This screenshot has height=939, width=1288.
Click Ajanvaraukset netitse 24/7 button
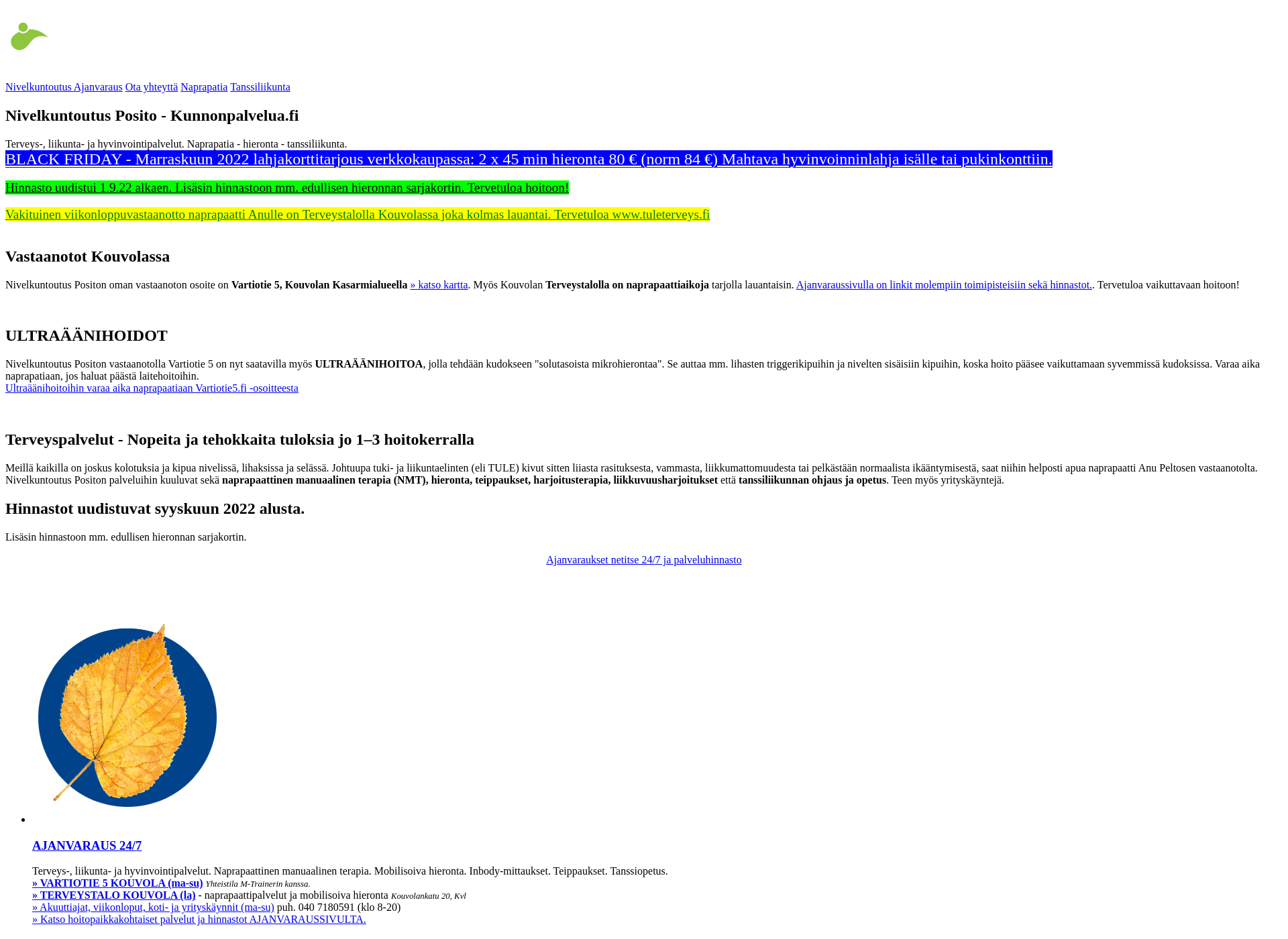click(x=643, y=559)
